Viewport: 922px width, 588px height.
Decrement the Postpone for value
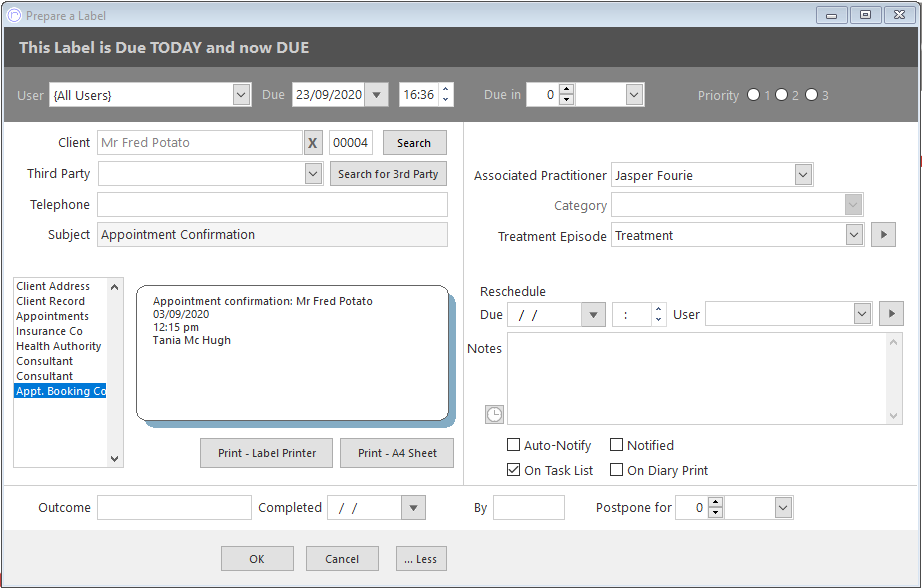(716, 513)
